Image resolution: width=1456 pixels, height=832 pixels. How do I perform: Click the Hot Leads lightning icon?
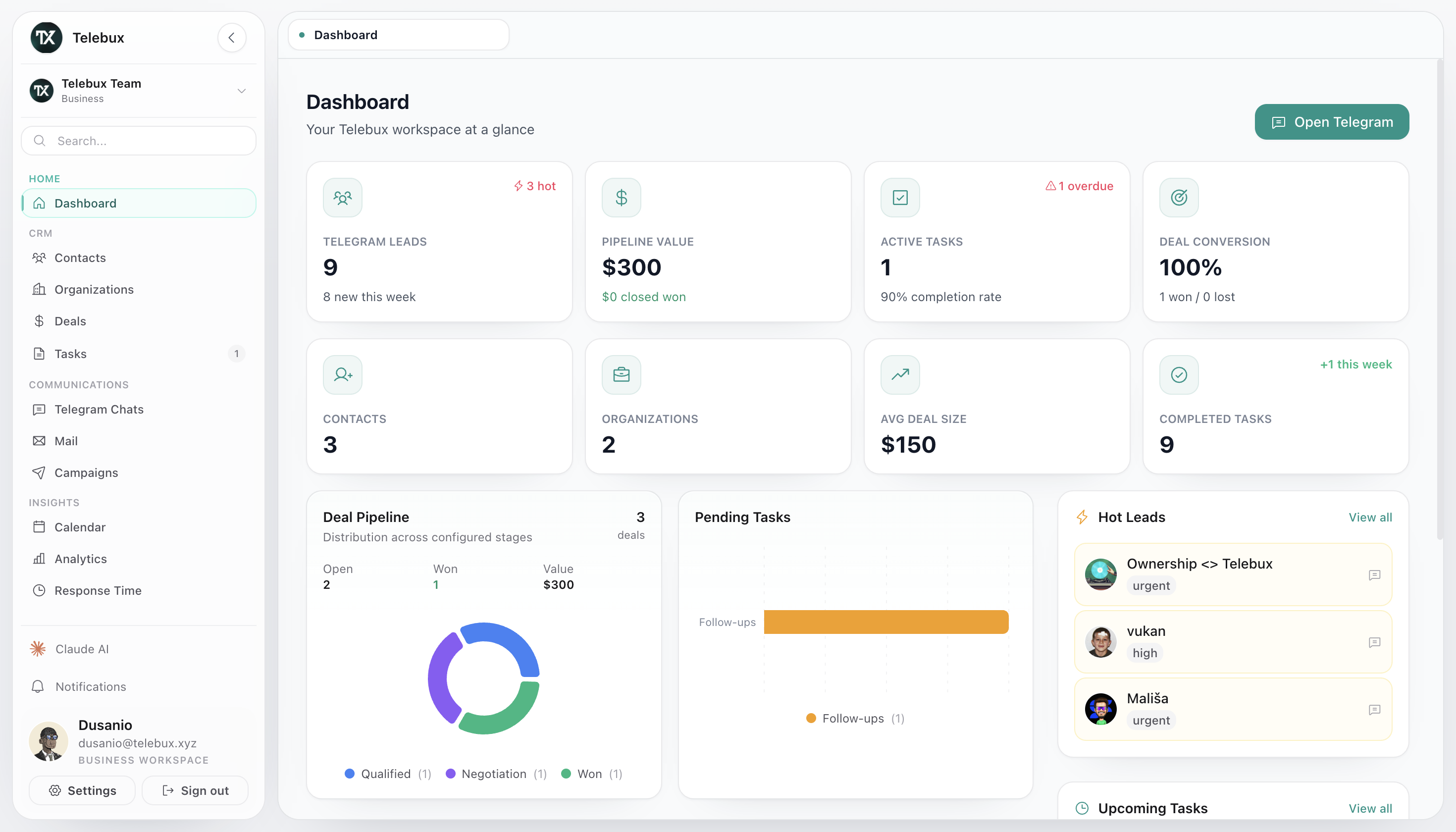click(1082, 517)
